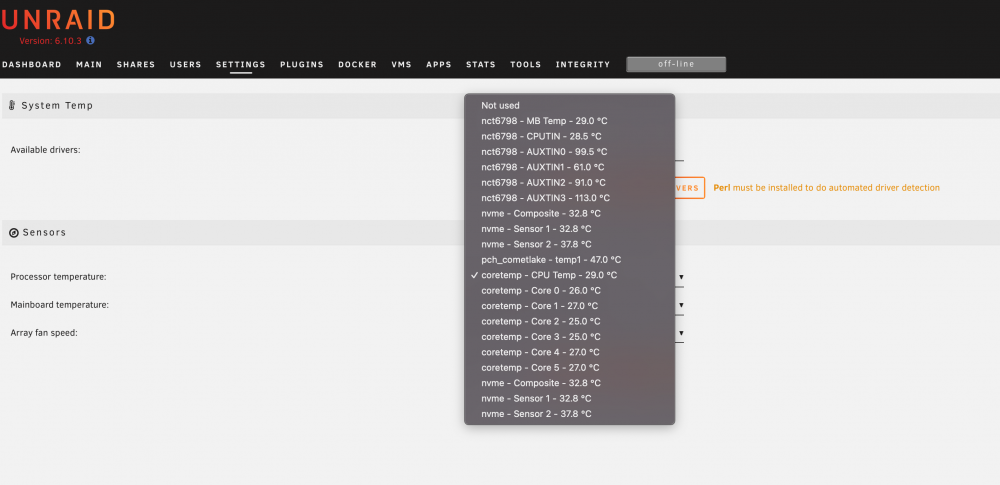Open the Plugins tab
Screen dimensions: 1000x485
(302, 64)
